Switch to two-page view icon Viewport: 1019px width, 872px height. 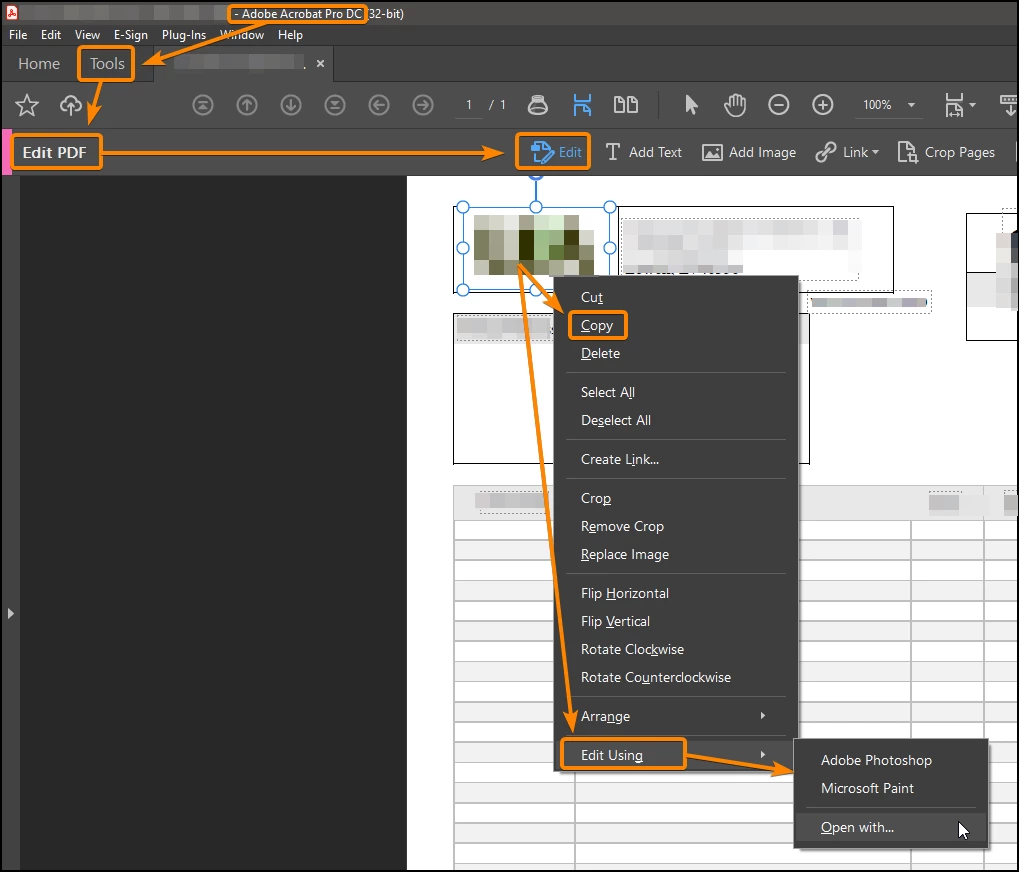tap(626, 105)
